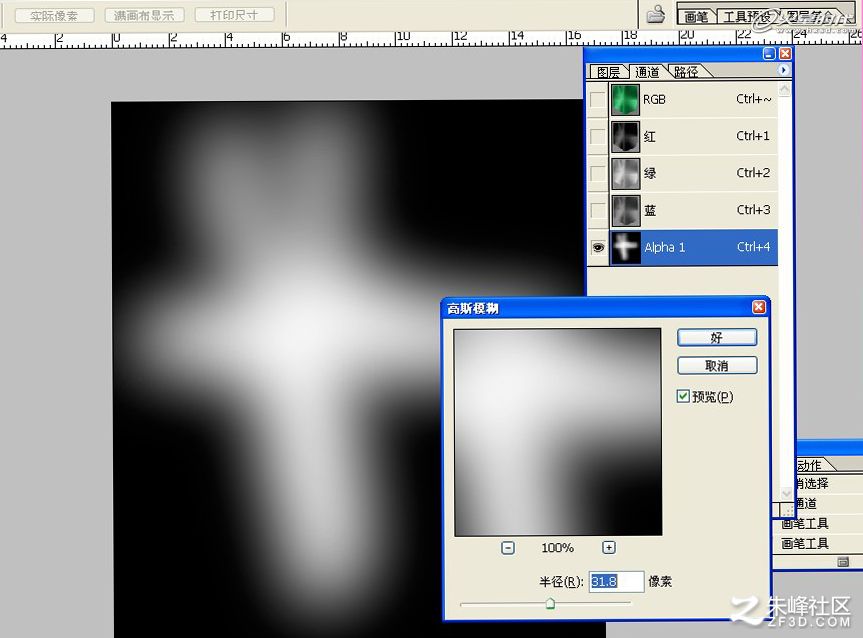The height and width of the screenshot is (638, 863).
Task: Open the 动作 (Actions) tab
Action: coord(809,465)
